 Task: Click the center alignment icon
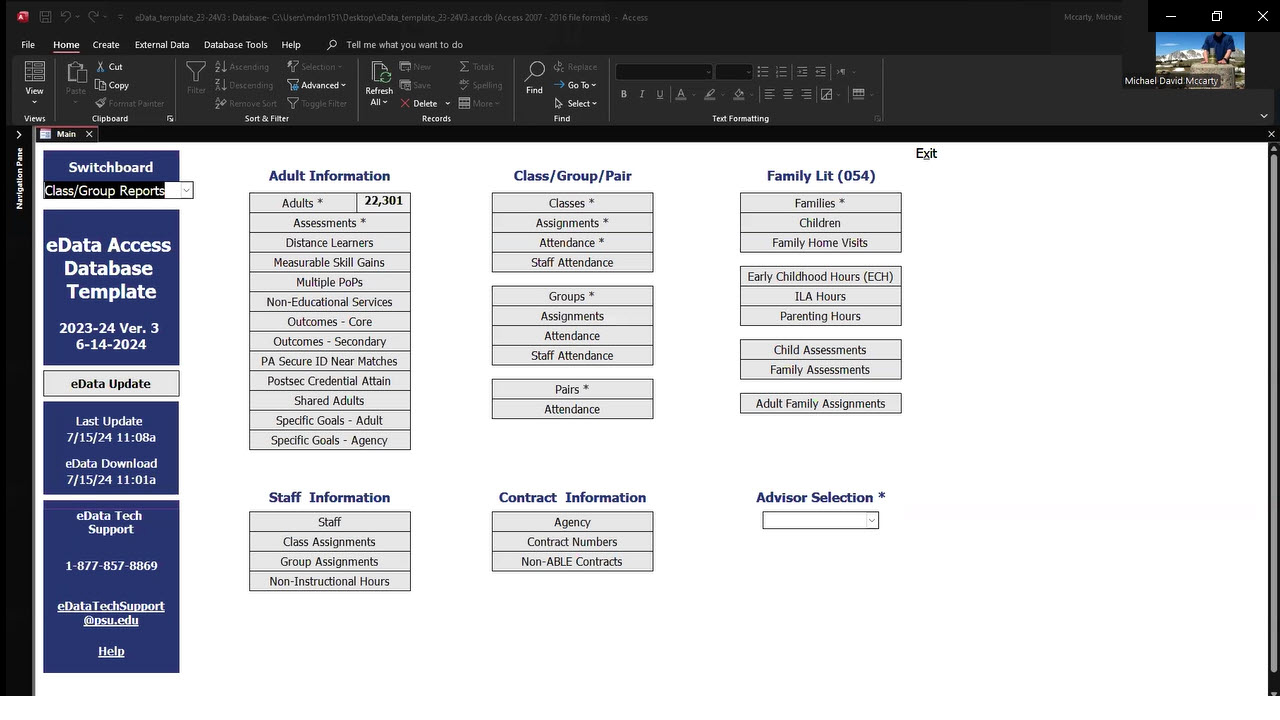(x=788, y=94)
